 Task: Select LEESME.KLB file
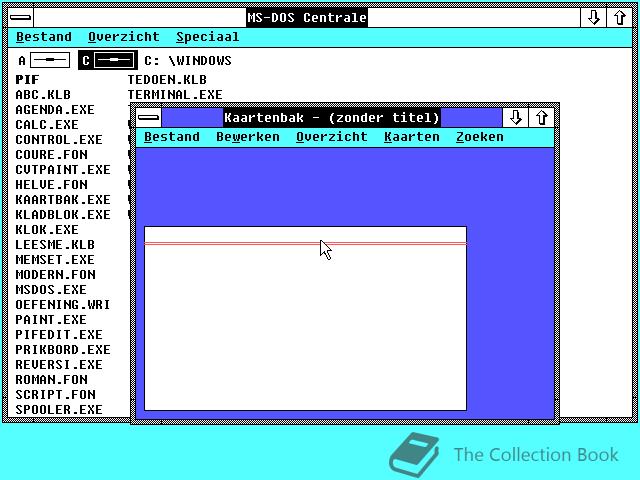(x=55, y=245)
